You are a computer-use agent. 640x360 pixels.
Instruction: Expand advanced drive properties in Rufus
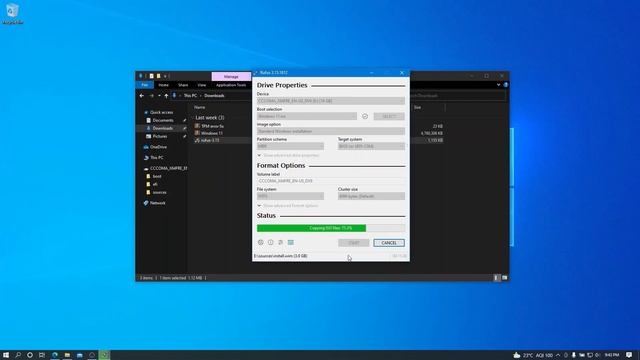tap(288, 156)
